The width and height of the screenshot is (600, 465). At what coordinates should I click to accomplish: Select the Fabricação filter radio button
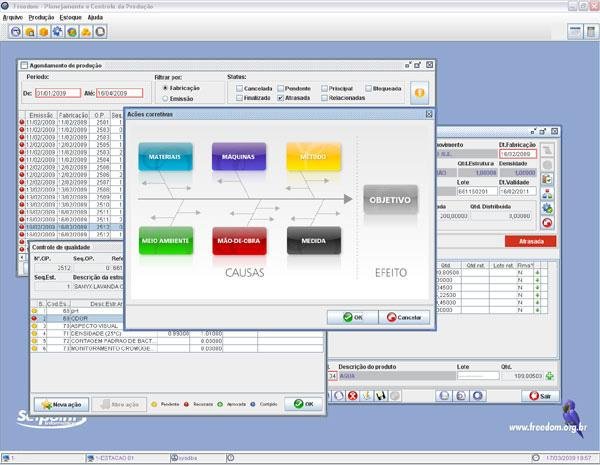pos(165,88)
